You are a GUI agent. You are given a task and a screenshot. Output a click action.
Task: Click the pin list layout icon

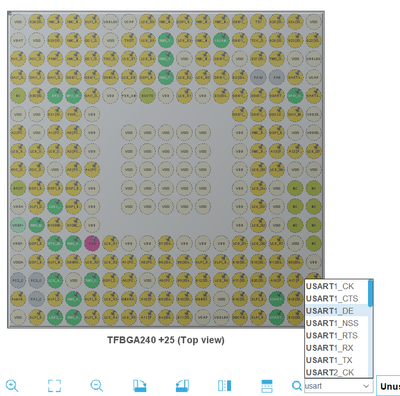coord(267,386)
